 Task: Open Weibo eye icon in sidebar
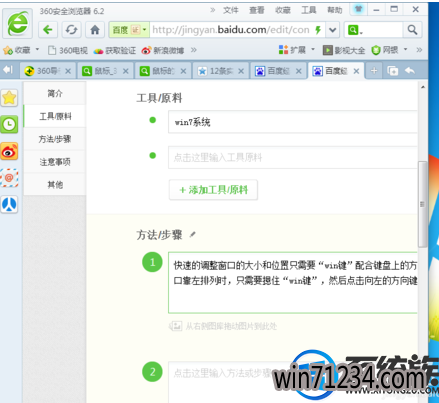point(9,151)
